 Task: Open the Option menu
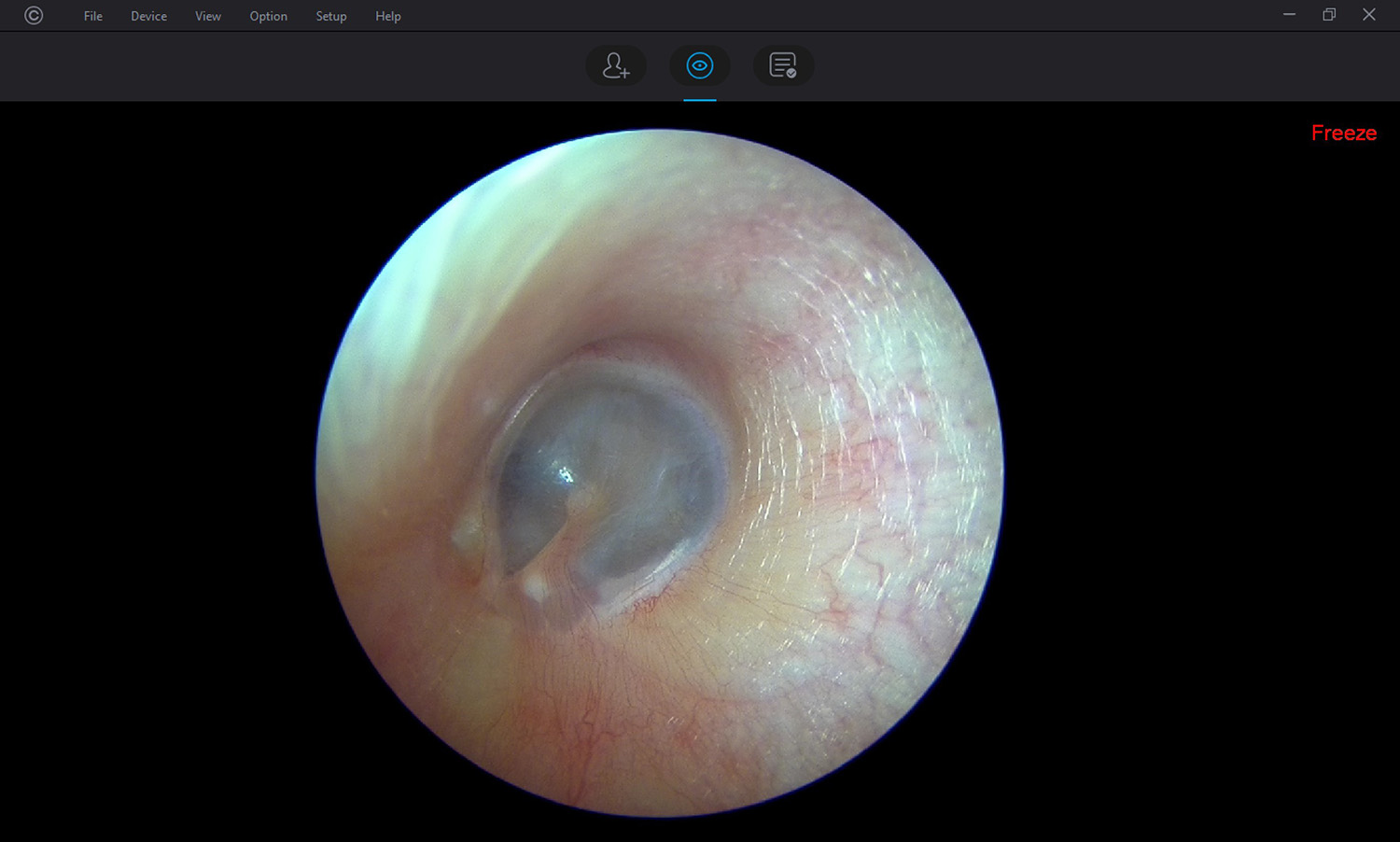tap(268, 16)
